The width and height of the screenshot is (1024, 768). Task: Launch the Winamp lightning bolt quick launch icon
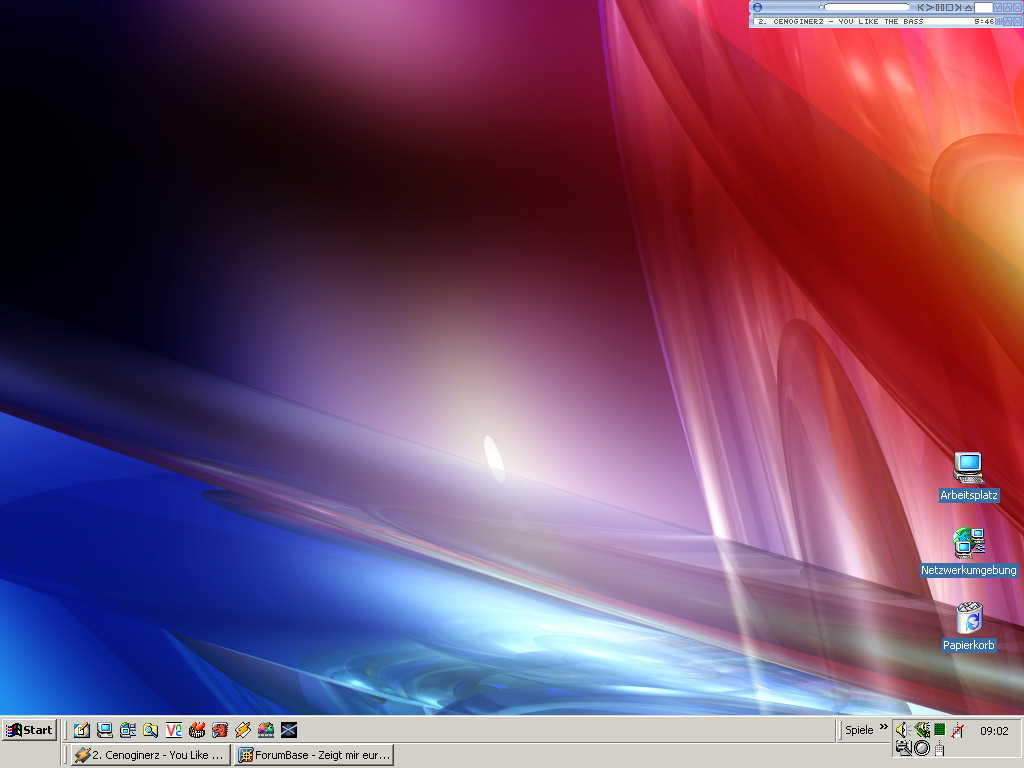pyautogui.click(x=242, y=730)
